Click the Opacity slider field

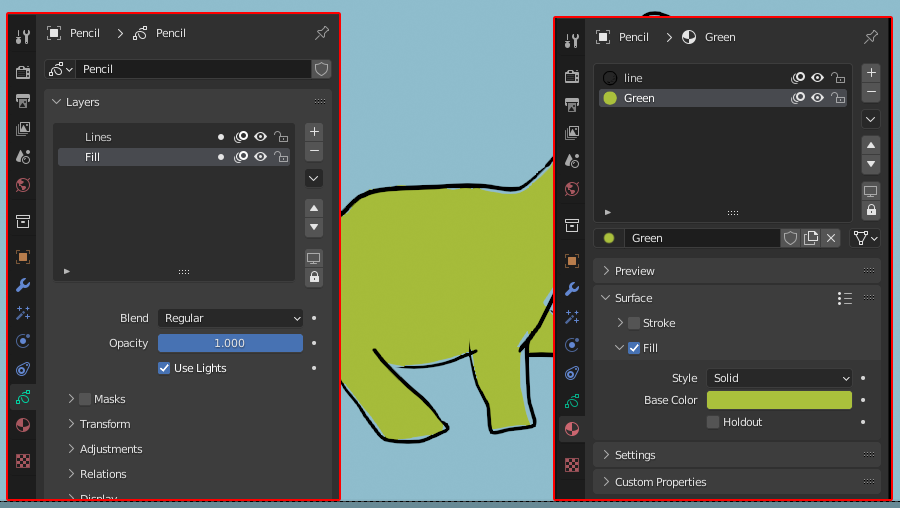point(230,343)
